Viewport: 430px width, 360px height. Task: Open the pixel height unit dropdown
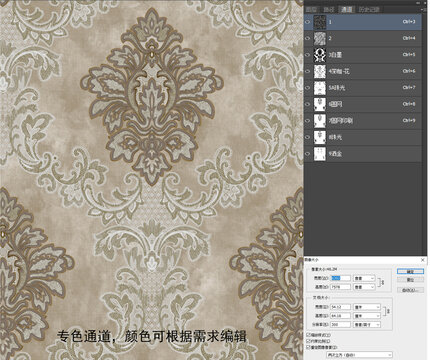[364, 287]
